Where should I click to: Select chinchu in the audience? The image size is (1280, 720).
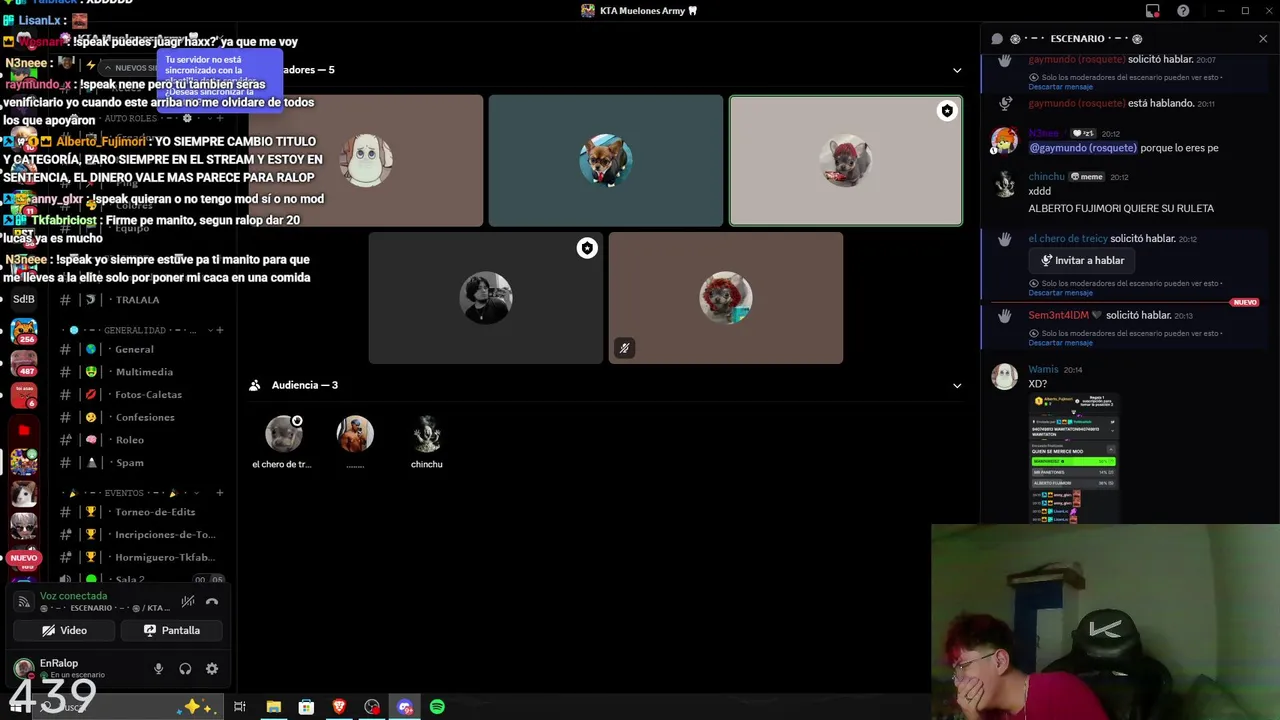click(x=427, y=442)
